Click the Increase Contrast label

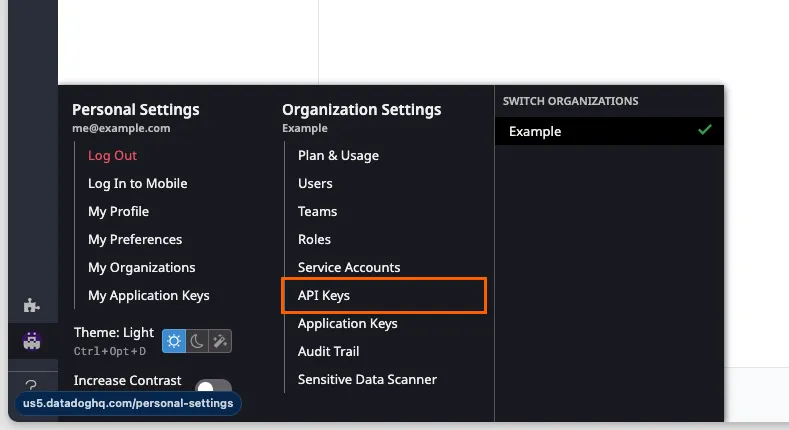[x=127, y=381]
